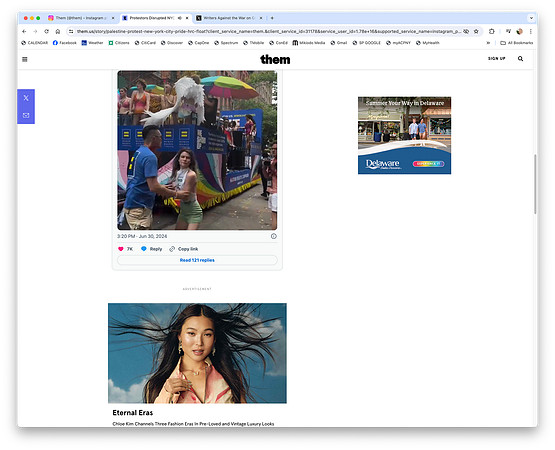The width and height of the screenshot is (555, 450).
Task: Like the embedded tweet with heart icon
Action: (x=121, y=249)
